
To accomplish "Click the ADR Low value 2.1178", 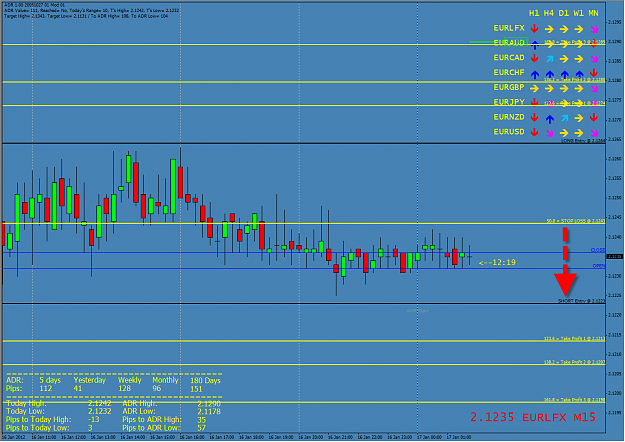I will coord(209,411).
